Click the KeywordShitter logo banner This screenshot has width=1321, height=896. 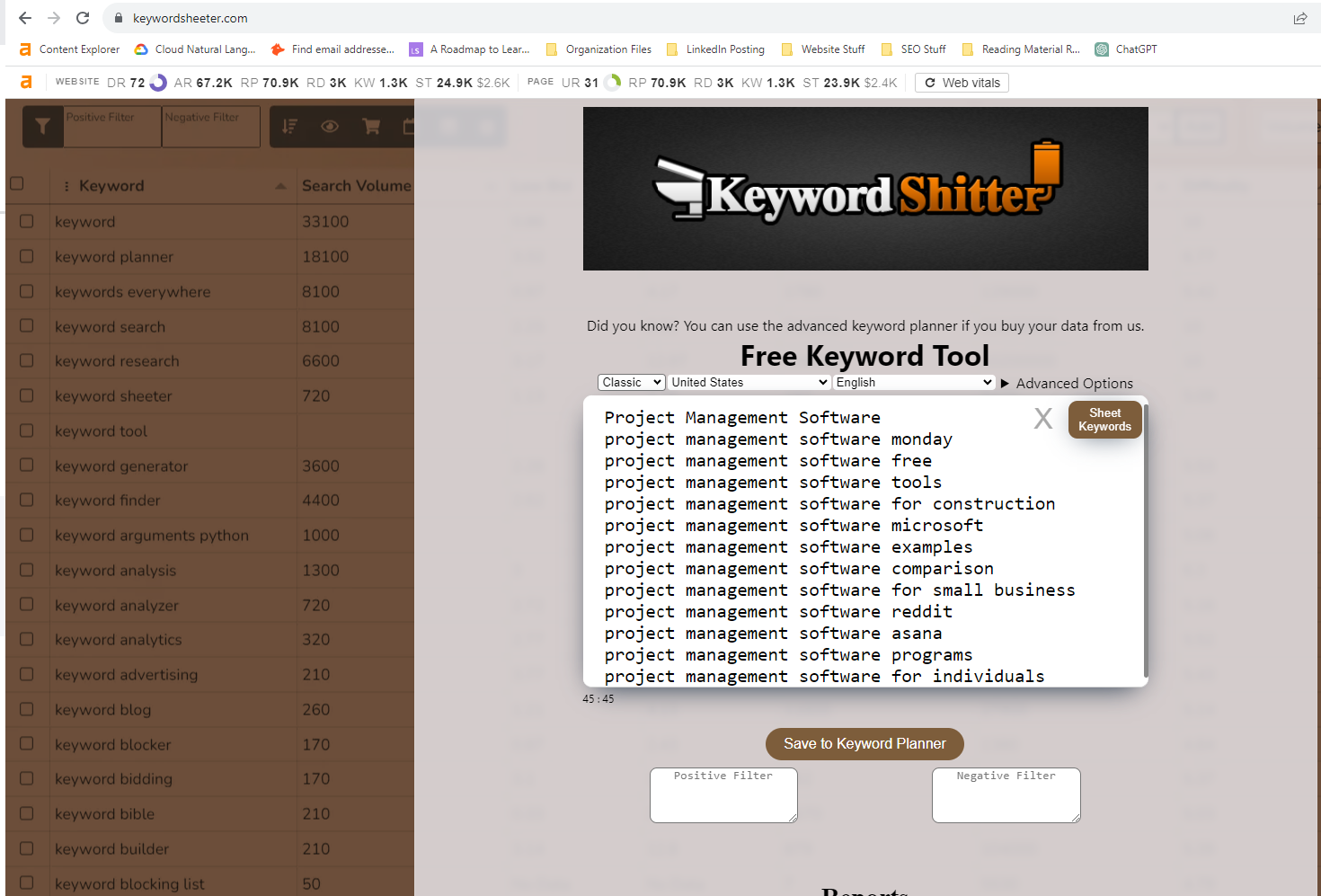(865, 189)
